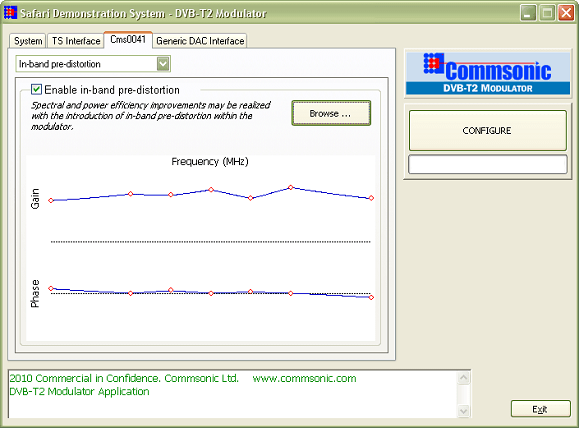The height and width of the screenshot is (428, 579).
Task: Click the Commsonic DVB-T2 Modulator logo
Action: (x=488, y=73)
